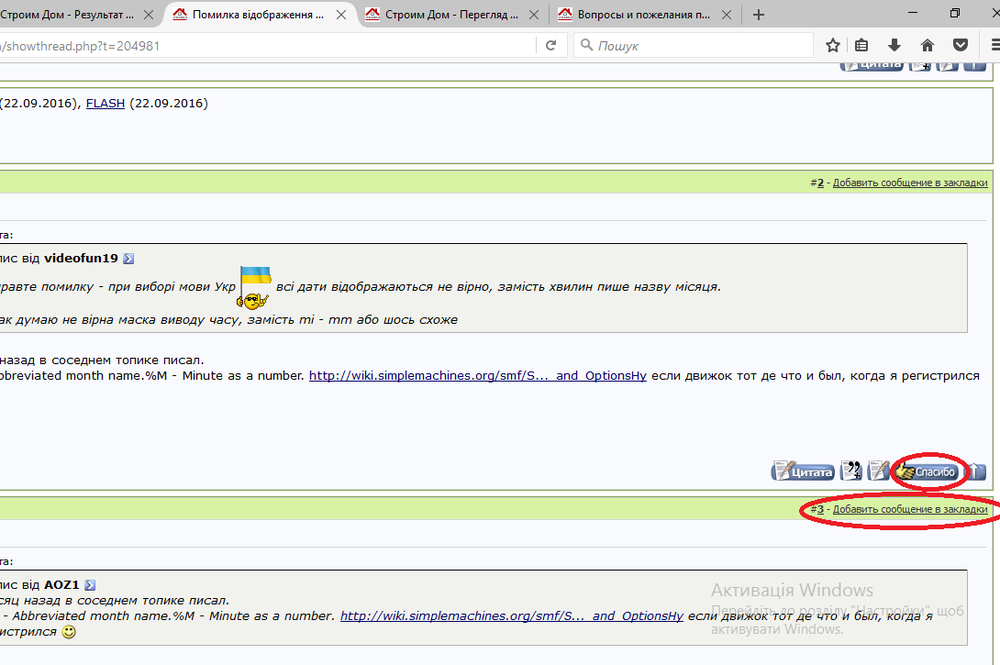Click the Ukrainian flag smiley in quote

pos(254,288)
